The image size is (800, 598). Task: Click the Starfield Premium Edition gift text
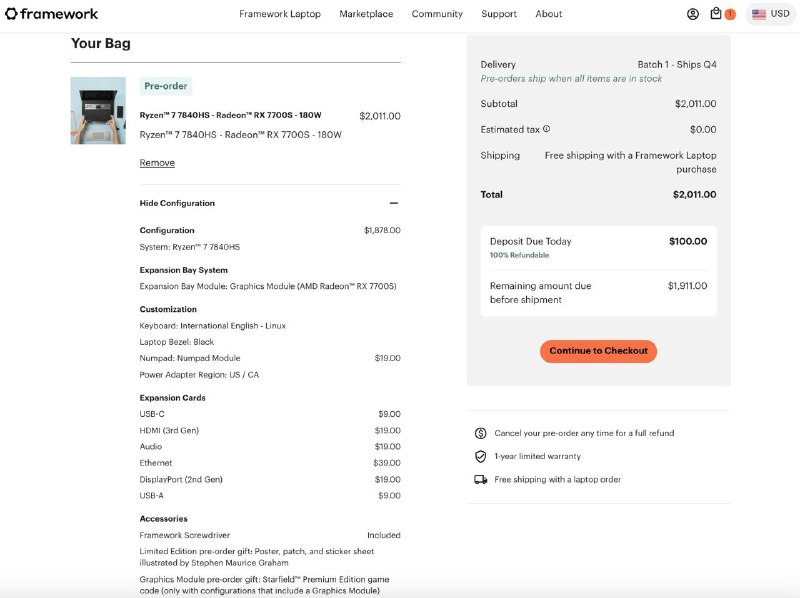click(x=264, y=585)
